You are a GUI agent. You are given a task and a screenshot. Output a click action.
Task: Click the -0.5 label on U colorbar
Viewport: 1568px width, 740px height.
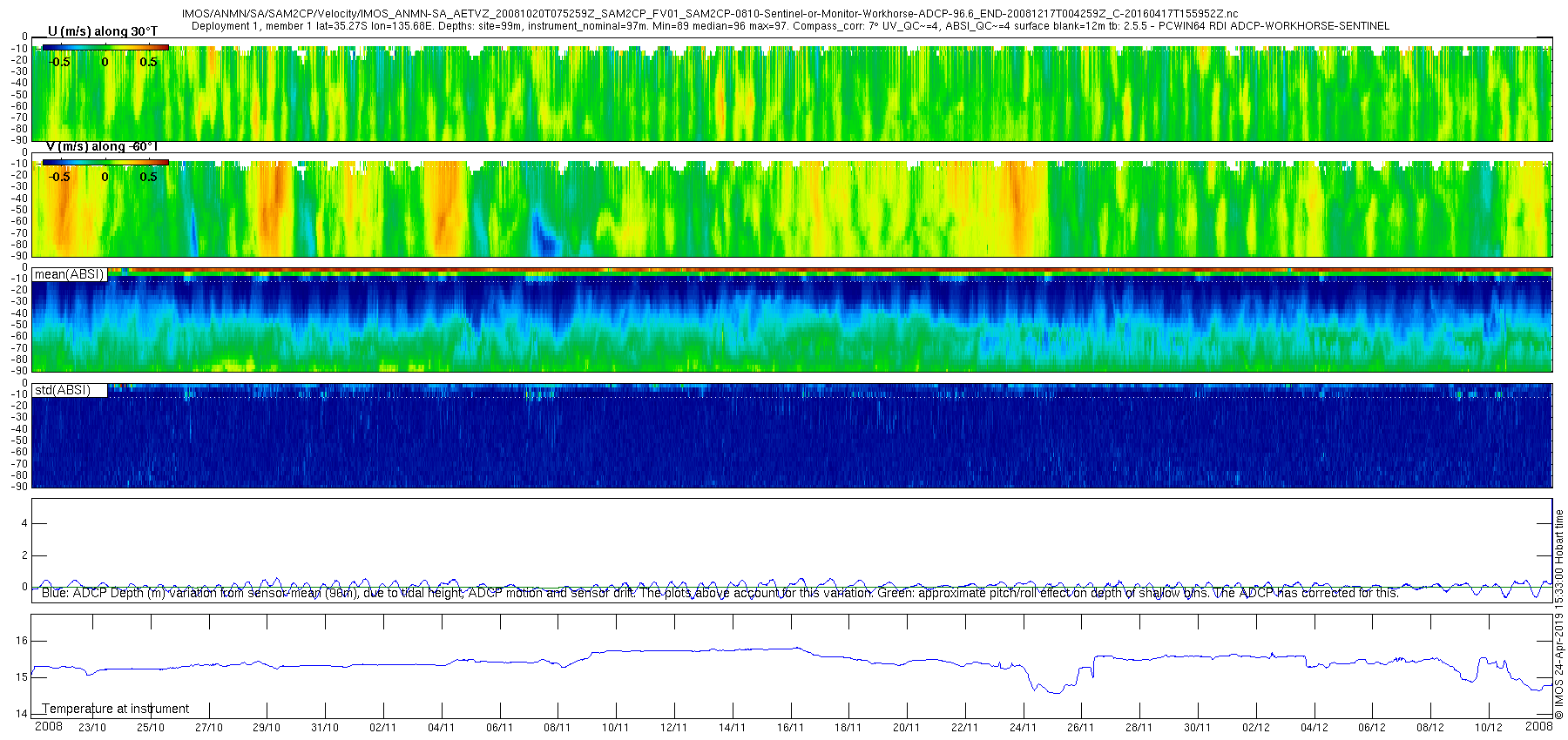[x=59, y=62]
